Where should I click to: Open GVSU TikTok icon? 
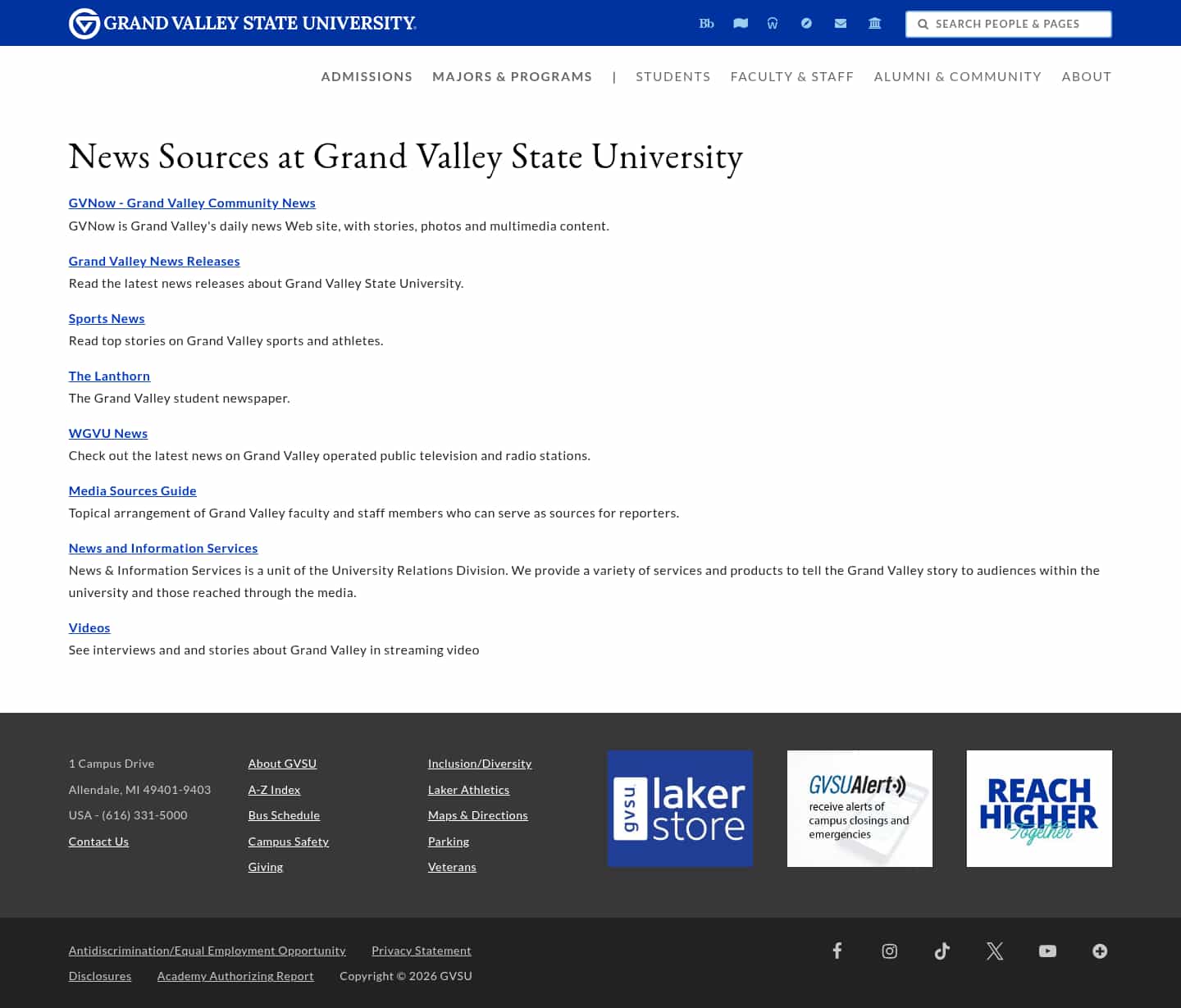[x=942, y=951]
